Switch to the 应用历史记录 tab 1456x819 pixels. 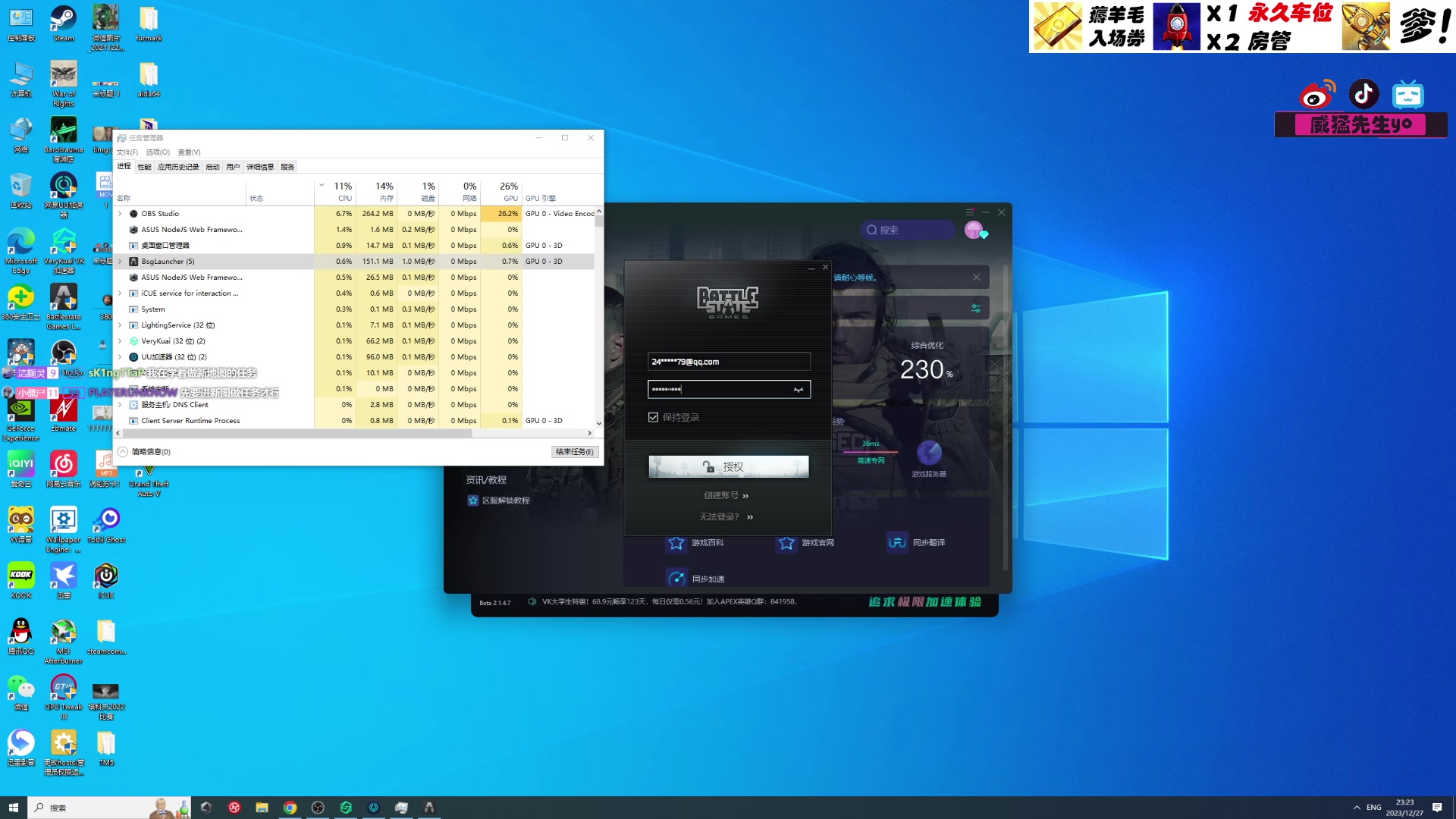click(x=178, y=167)
